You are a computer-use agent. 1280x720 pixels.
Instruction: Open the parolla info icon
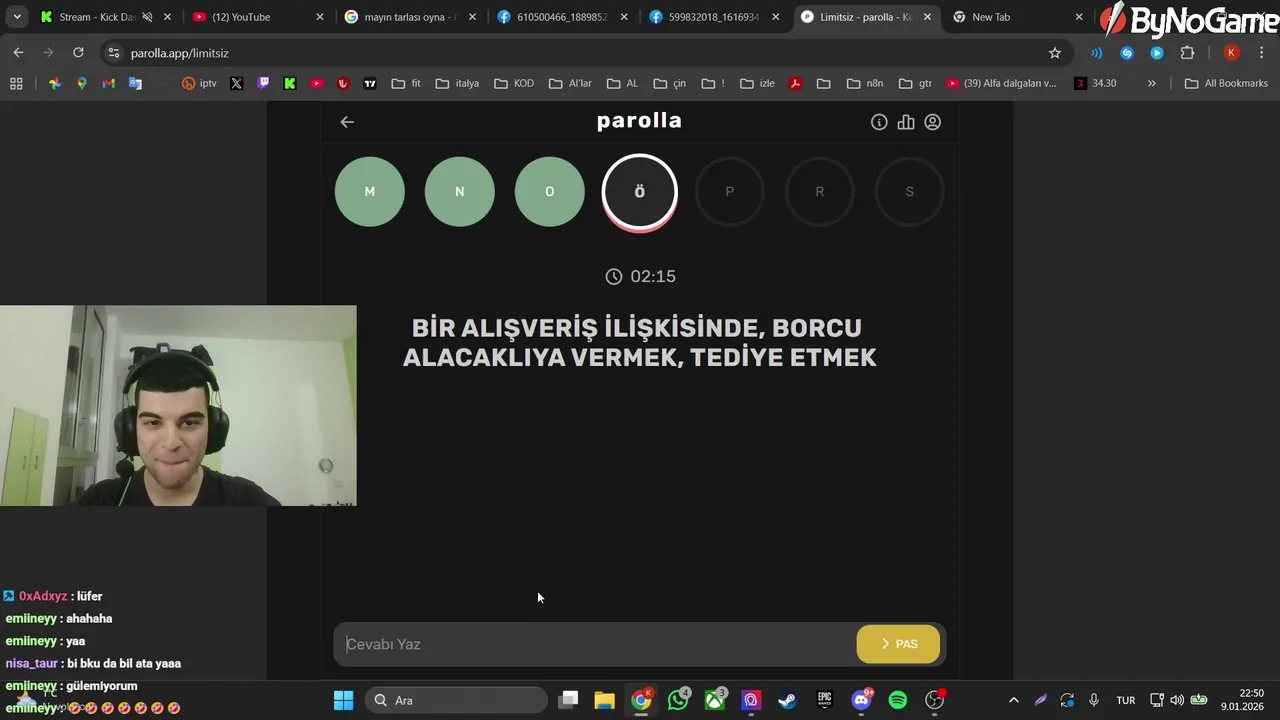(x=879, y=122)
